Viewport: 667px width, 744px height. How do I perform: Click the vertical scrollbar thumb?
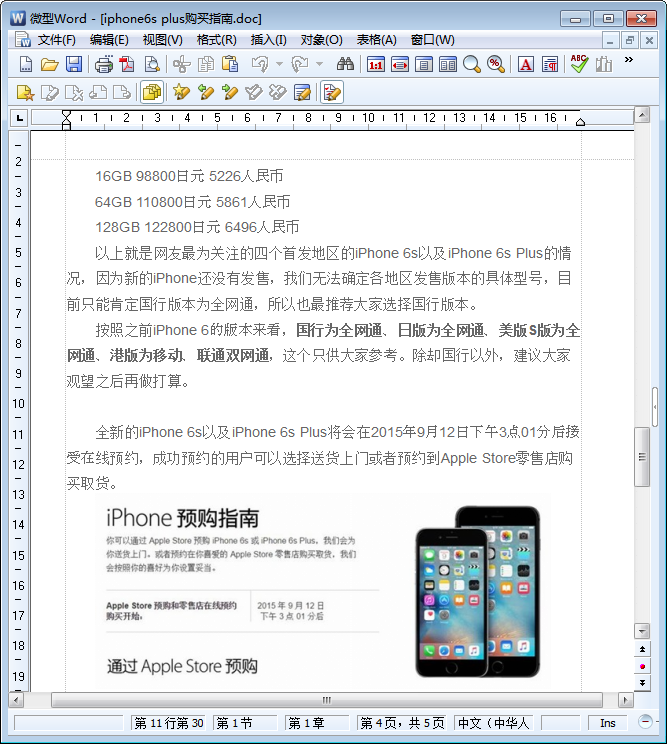642,456
